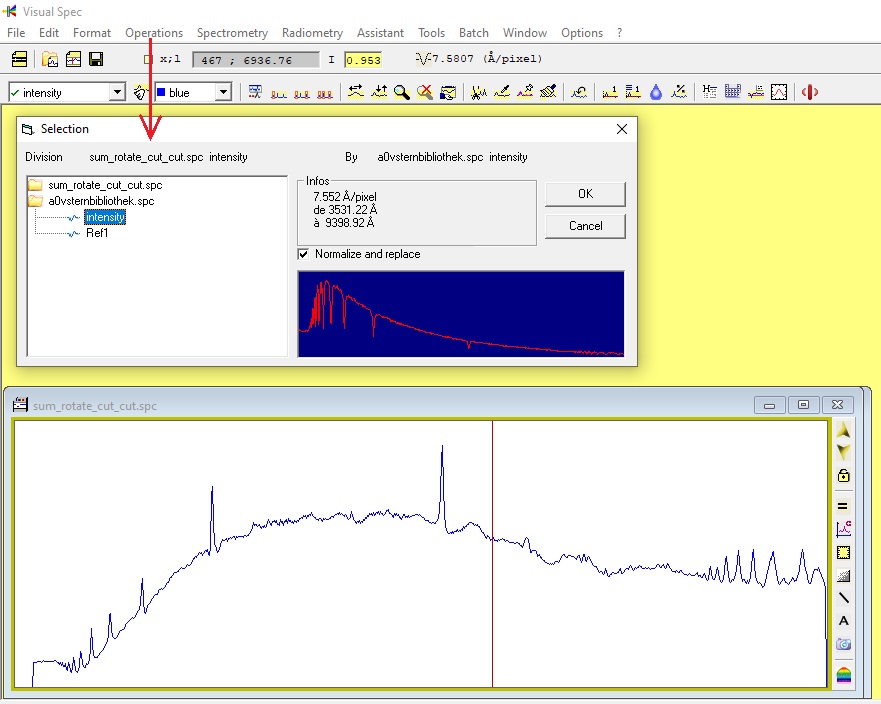Toggle Normalize and replace checkbox
The height and width of the screenshot is (704, 881).
pyautogui.click(x=303, y=255)
